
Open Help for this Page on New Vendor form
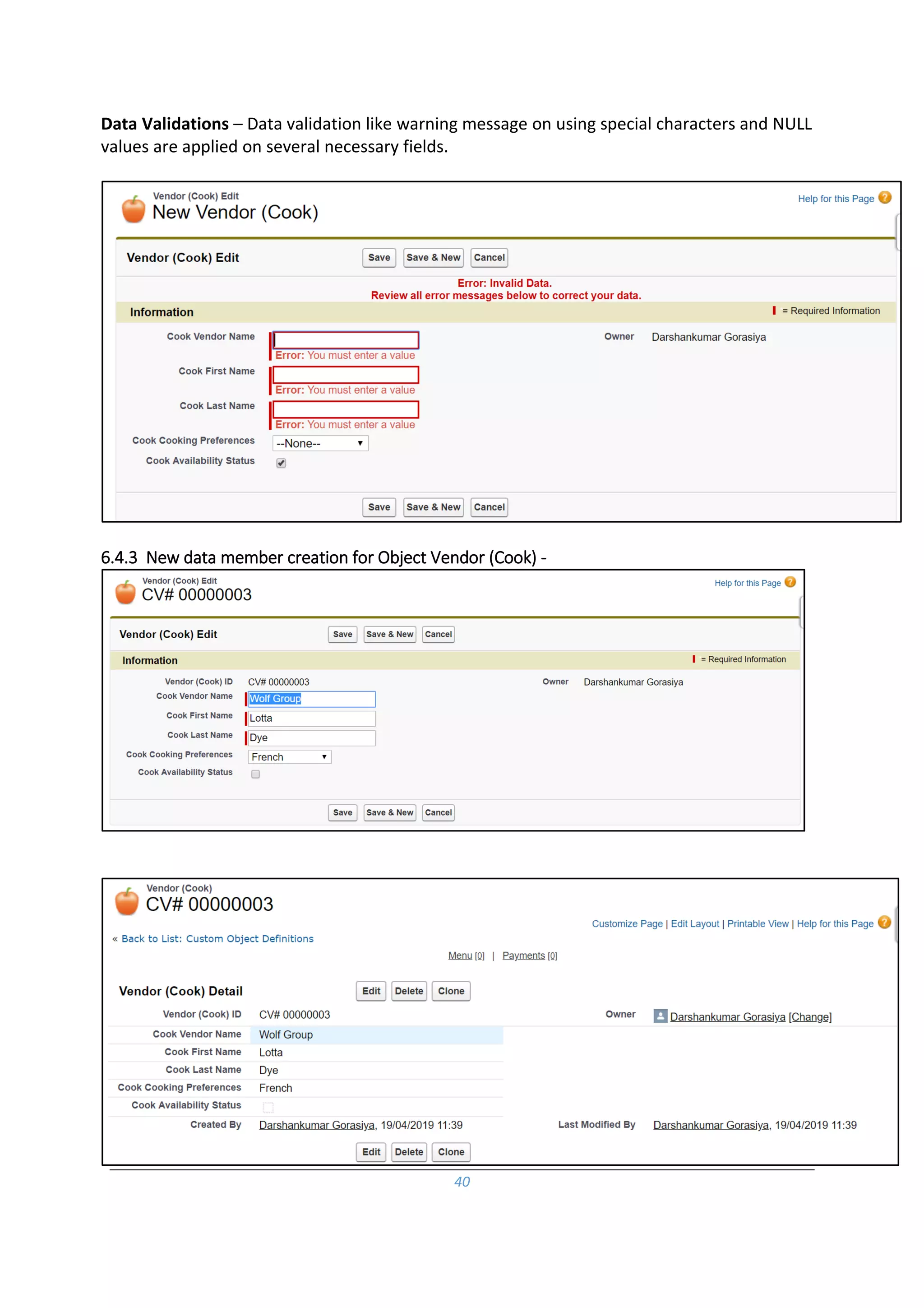[836, 198]
